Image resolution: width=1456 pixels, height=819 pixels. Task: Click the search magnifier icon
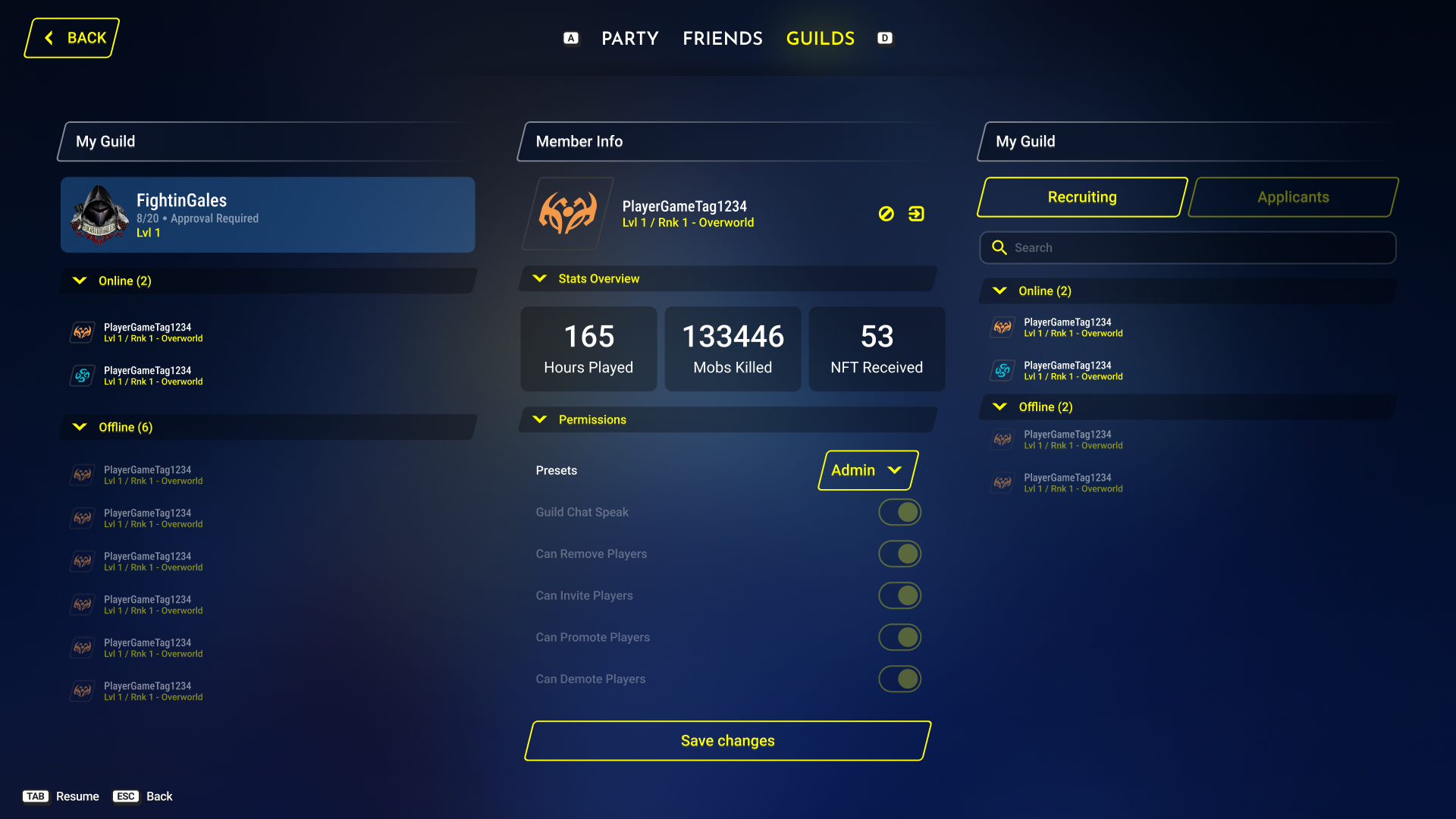(x=999, y=248)
